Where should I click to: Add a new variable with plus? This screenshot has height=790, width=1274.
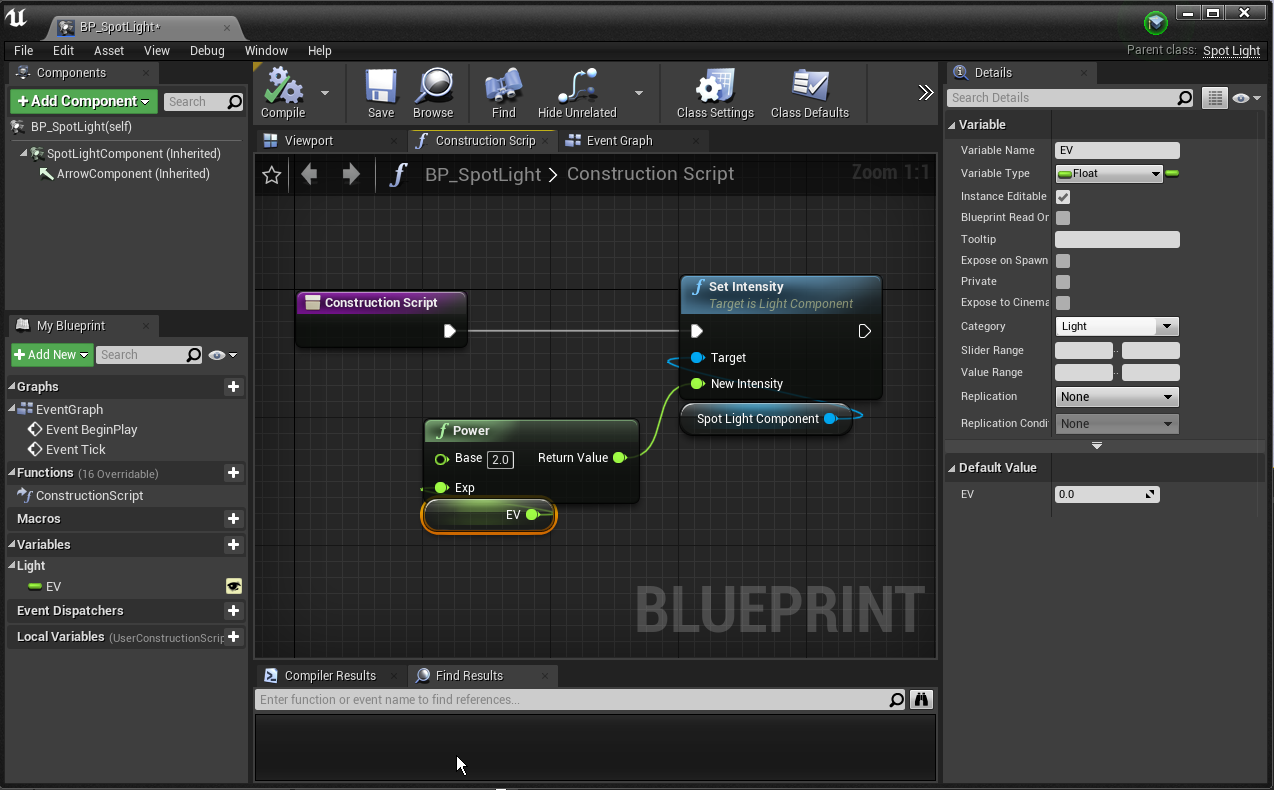point(233,545)
